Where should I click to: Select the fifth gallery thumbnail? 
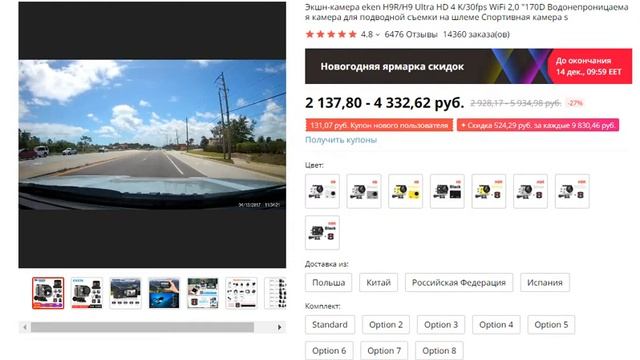click(x=202, y=293)
